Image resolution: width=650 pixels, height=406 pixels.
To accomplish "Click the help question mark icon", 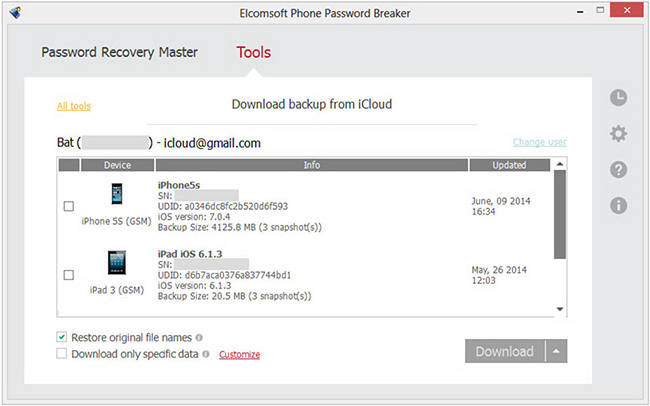I will (618, 169).
